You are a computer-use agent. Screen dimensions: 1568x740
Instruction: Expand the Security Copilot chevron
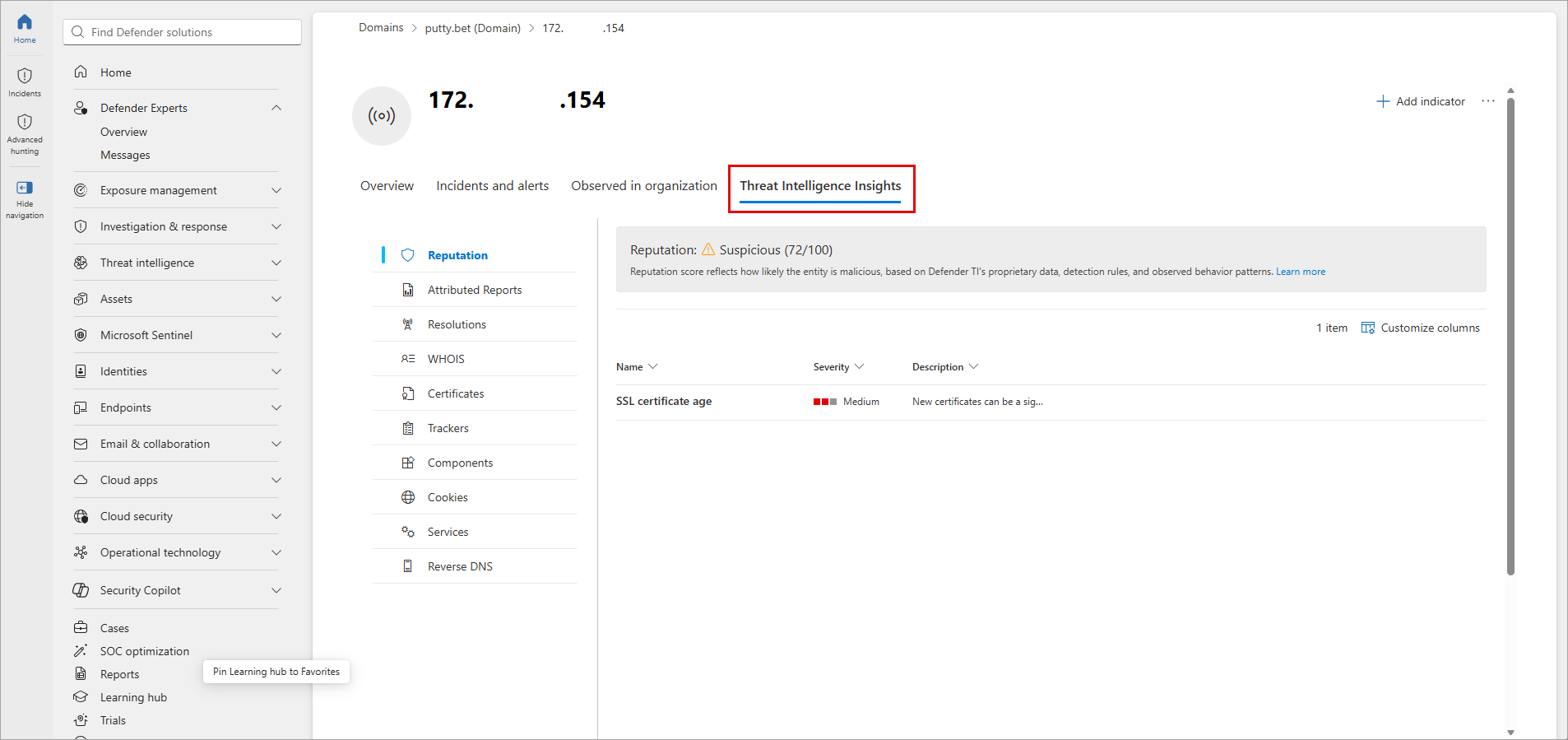(x=276, y=590)
